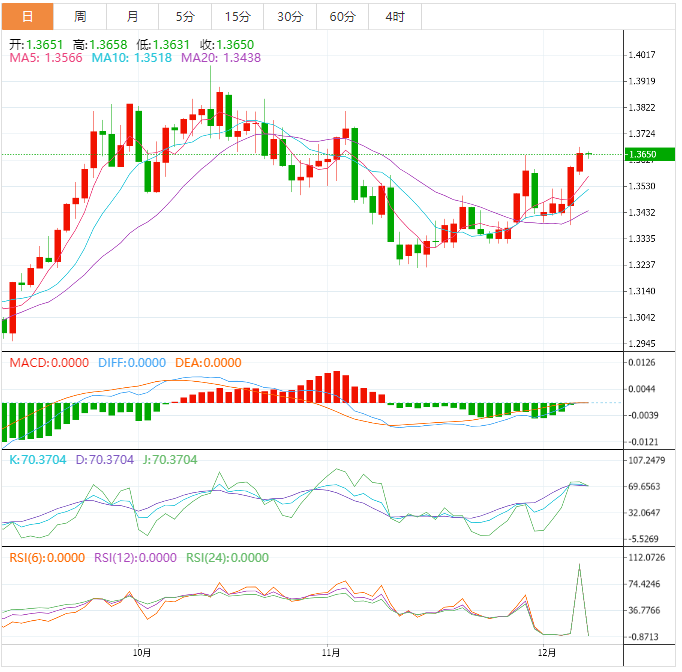
Task: Click the 11月 date axis marker
Action: (331, 653)
